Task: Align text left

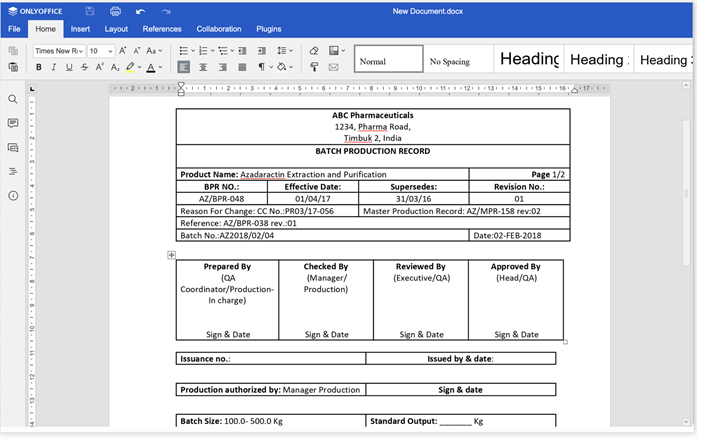Action: [183, 67]
